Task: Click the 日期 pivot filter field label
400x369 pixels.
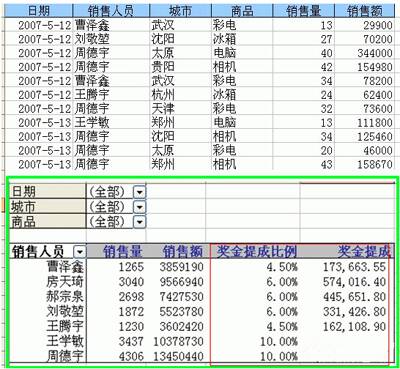Action: pos(48,192)
